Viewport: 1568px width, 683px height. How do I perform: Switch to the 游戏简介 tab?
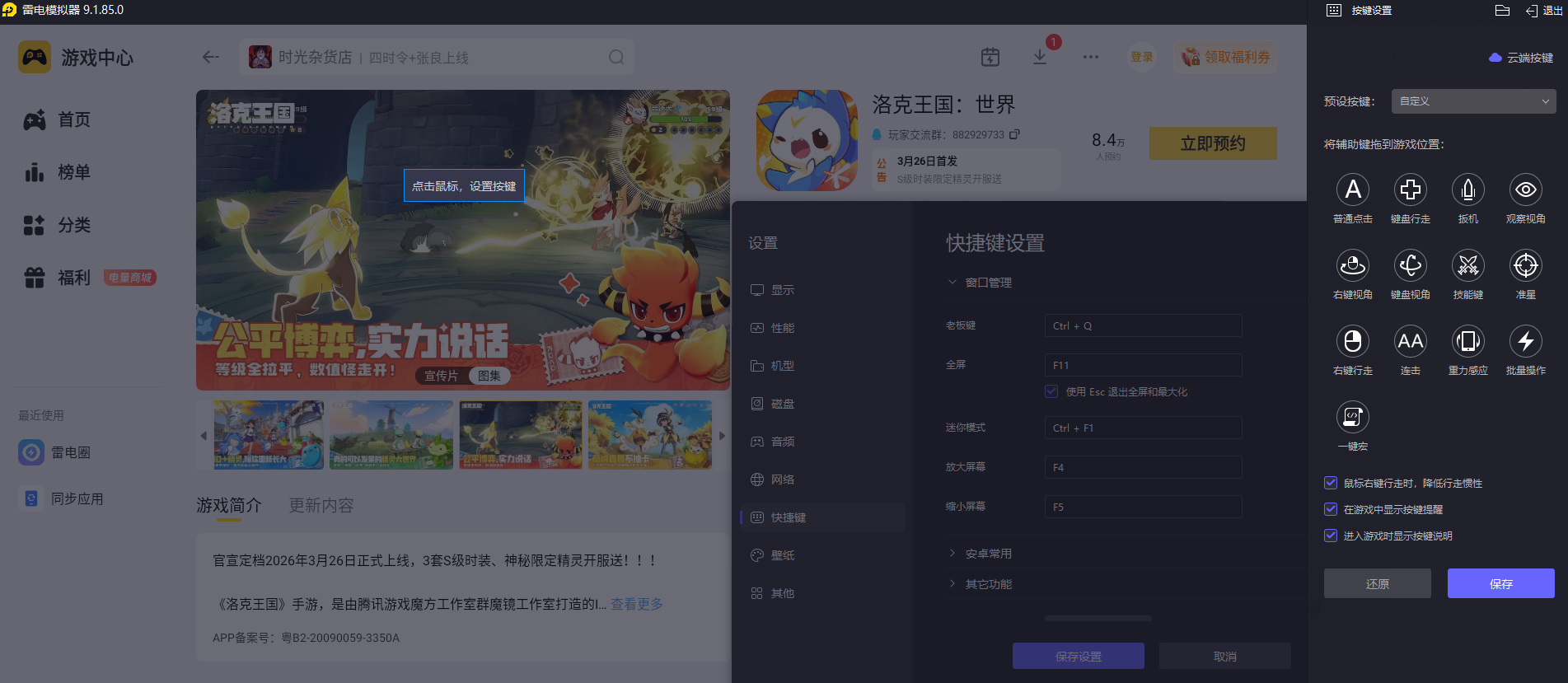(x=229, y=506)
